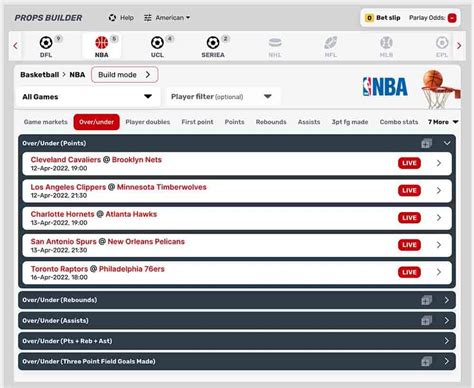Image resolution: width=474 pixels, height=388 pixels.
Task: Select the DFL soccer league icon
Action: coord(46,43)
